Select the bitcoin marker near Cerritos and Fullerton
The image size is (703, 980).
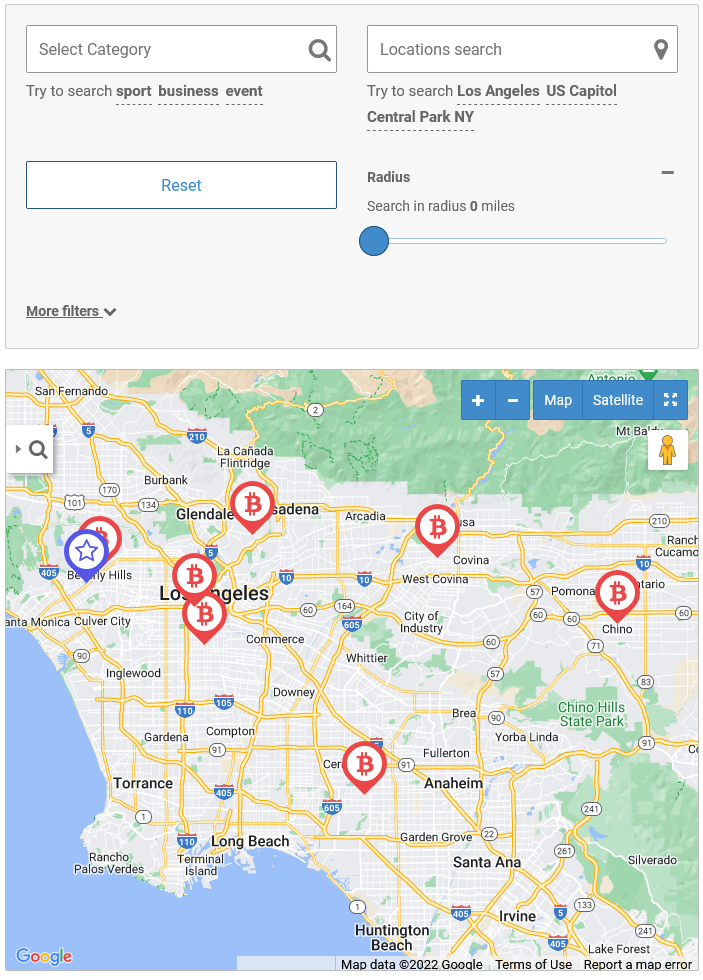pos(364,766)
